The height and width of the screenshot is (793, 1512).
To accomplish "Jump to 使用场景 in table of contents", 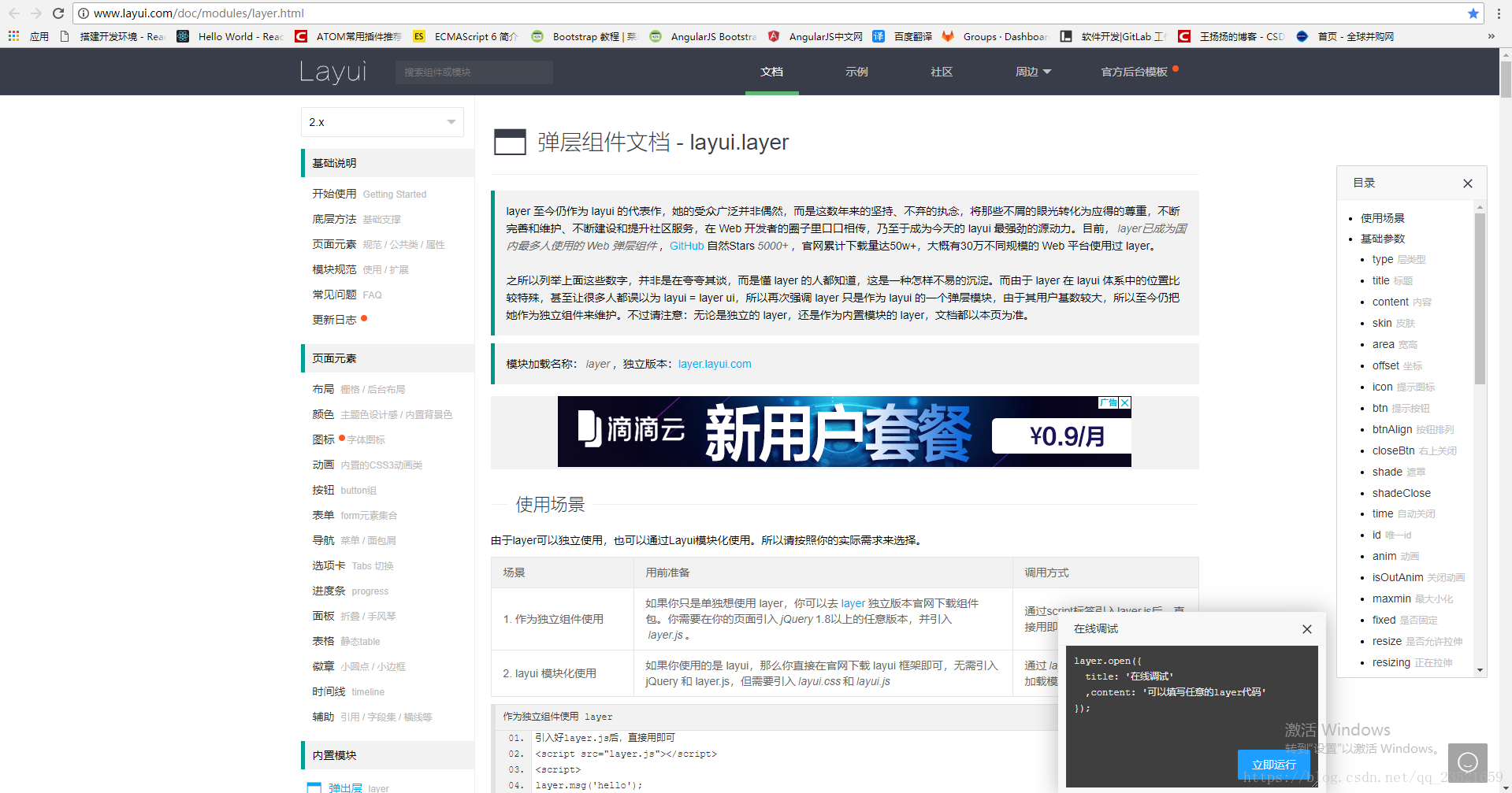I will pos(1382,218).
